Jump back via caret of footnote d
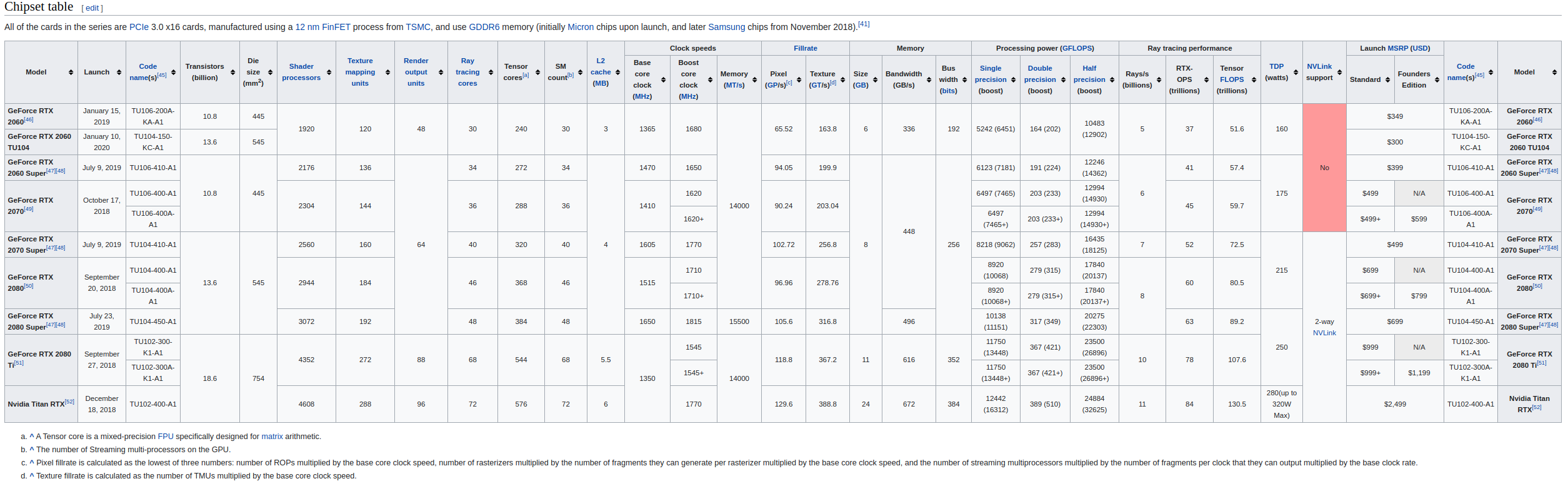The width and height of the screenshot is (1568, 486). [32, 476]
